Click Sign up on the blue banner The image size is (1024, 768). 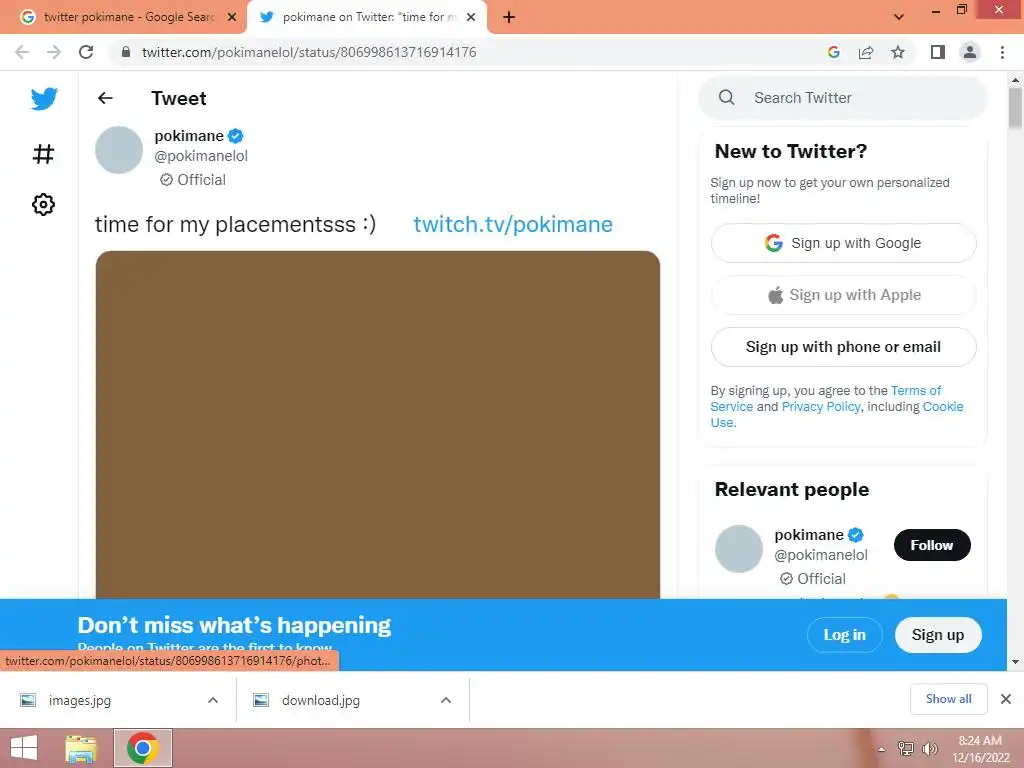(938, 635)
